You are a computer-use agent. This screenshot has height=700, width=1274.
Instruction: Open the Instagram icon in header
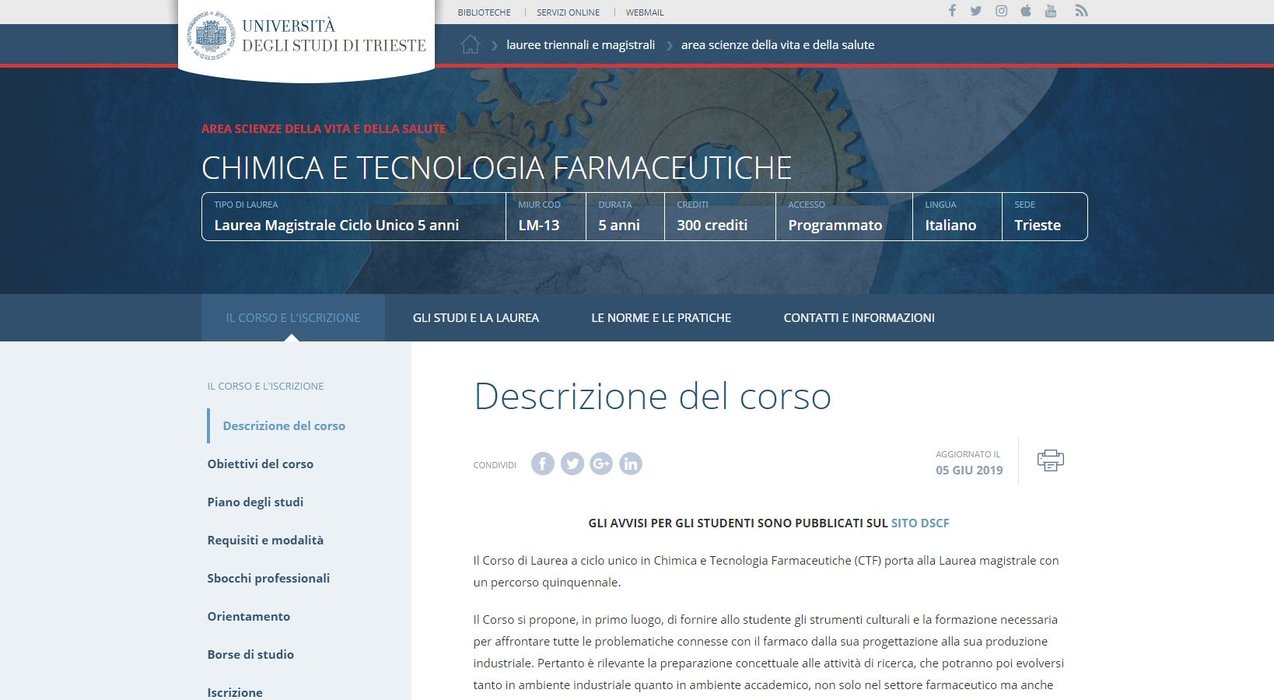pos(1001,11)
